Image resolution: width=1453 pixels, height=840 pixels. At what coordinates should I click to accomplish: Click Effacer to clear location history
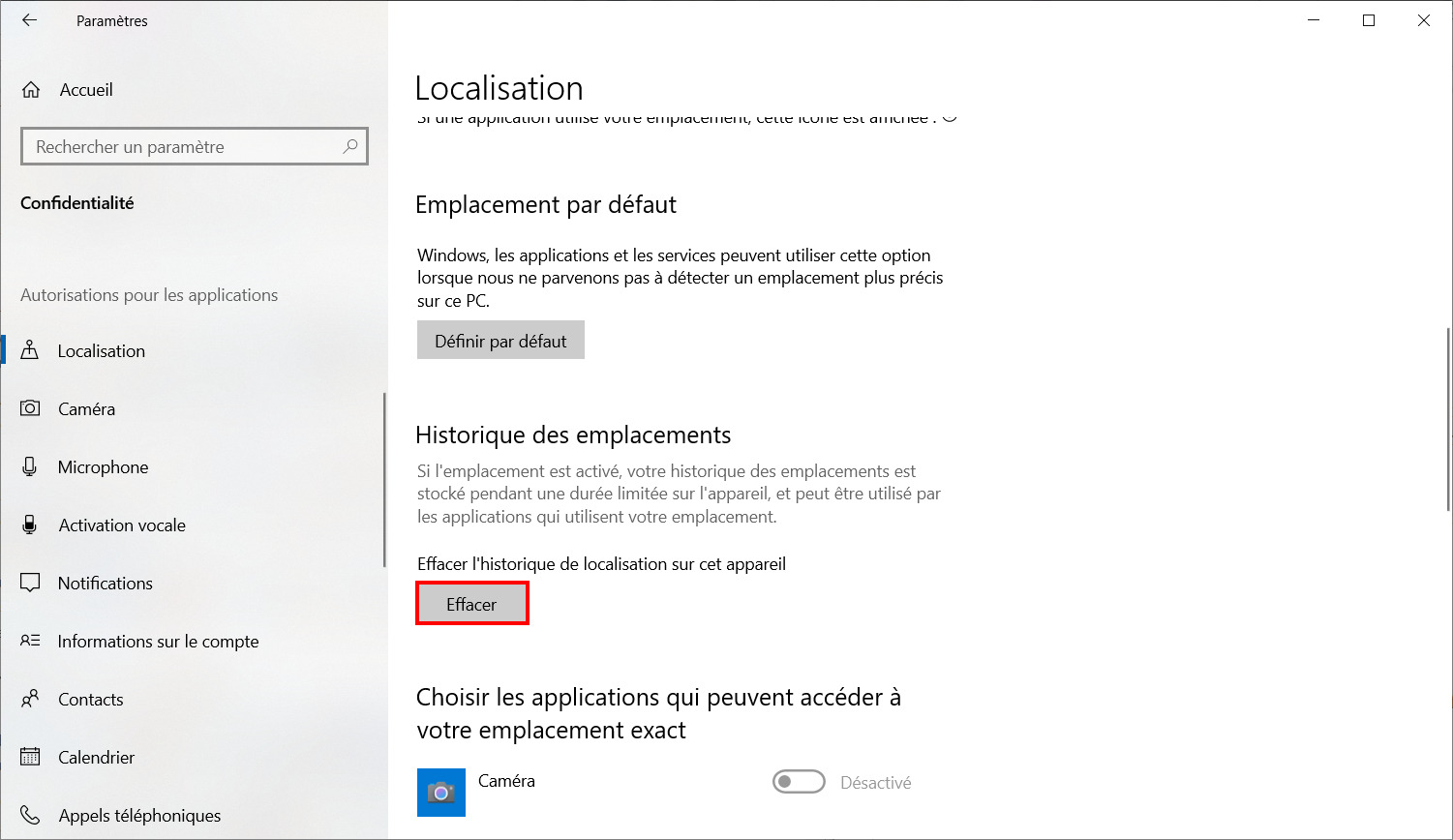click(471, 604)
